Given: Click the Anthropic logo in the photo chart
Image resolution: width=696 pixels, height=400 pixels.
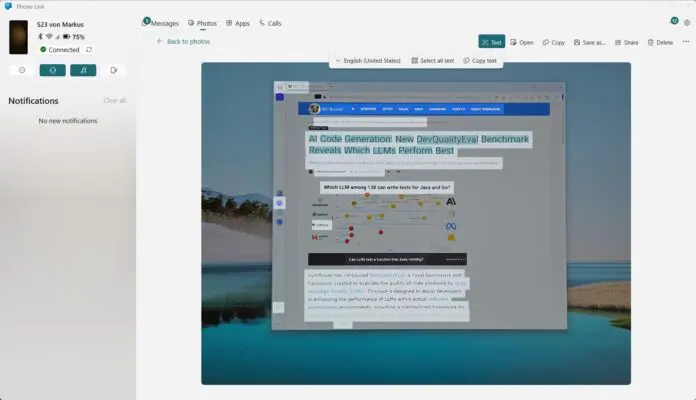Looking at the screenshot, I should click(x=451, y=202).
